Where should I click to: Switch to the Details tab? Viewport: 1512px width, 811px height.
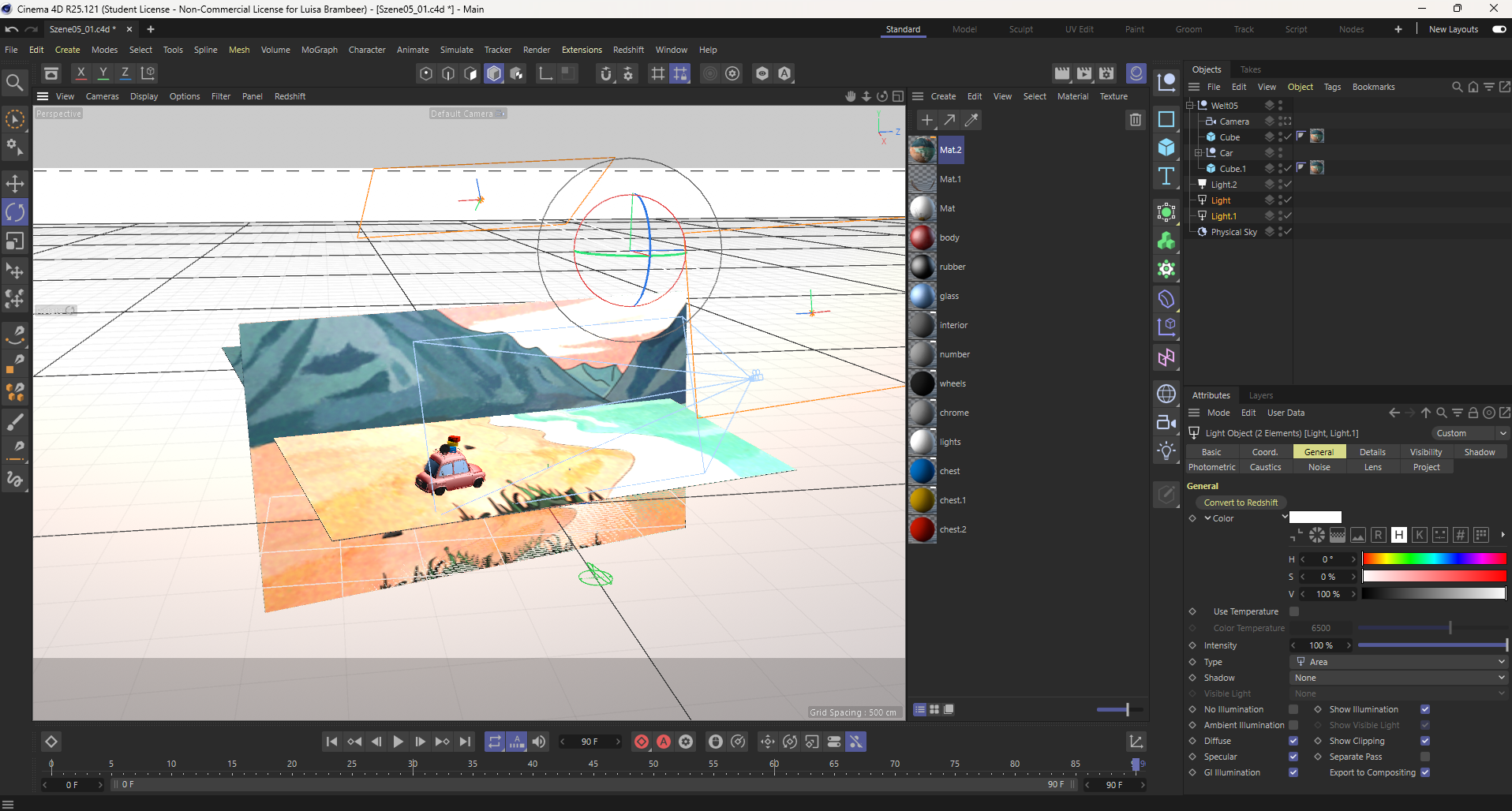[1373, 452]
